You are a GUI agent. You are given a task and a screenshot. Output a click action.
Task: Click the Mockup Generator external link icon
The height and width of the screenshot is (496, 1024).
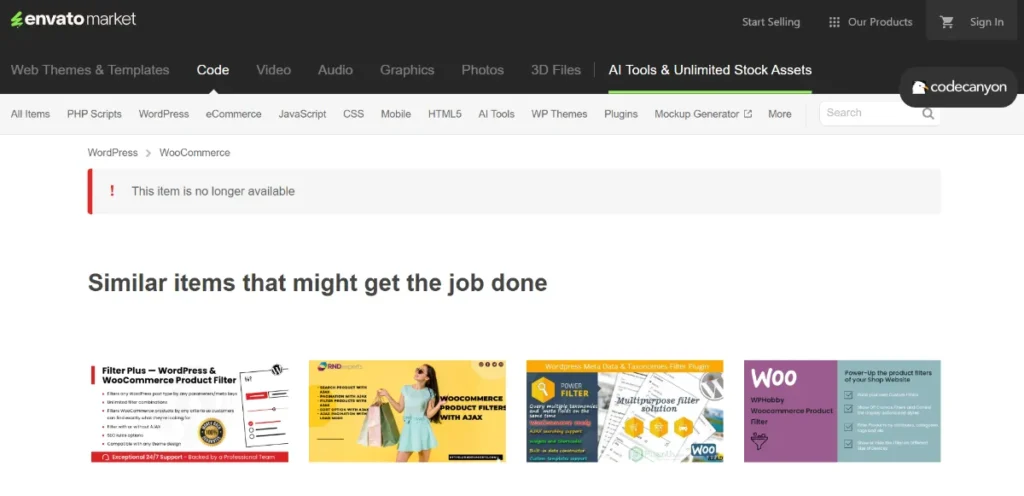(748, 114)
